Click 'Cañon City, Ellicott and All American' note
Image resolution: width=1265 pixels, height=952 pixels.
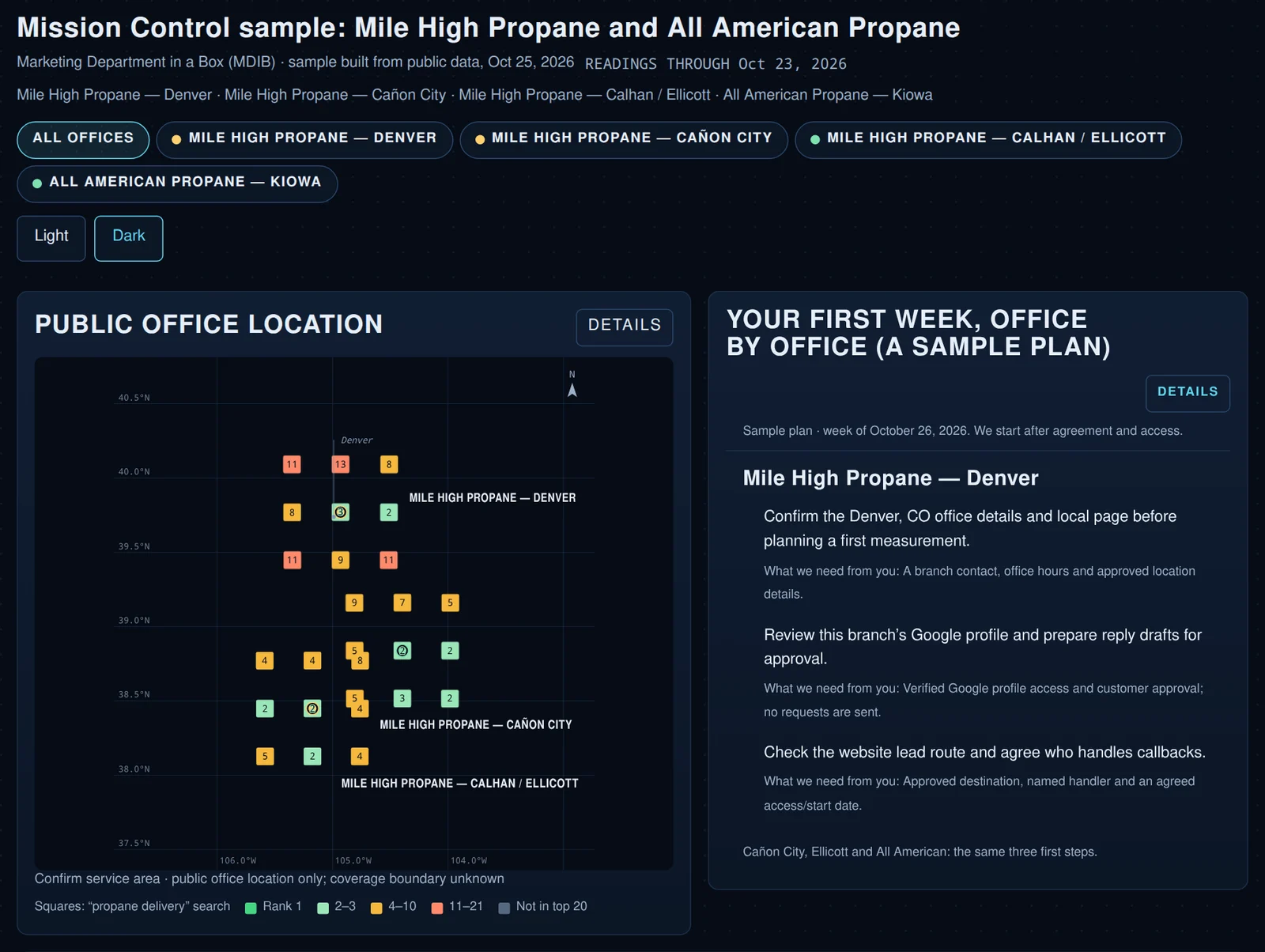(x=920, y=852)
